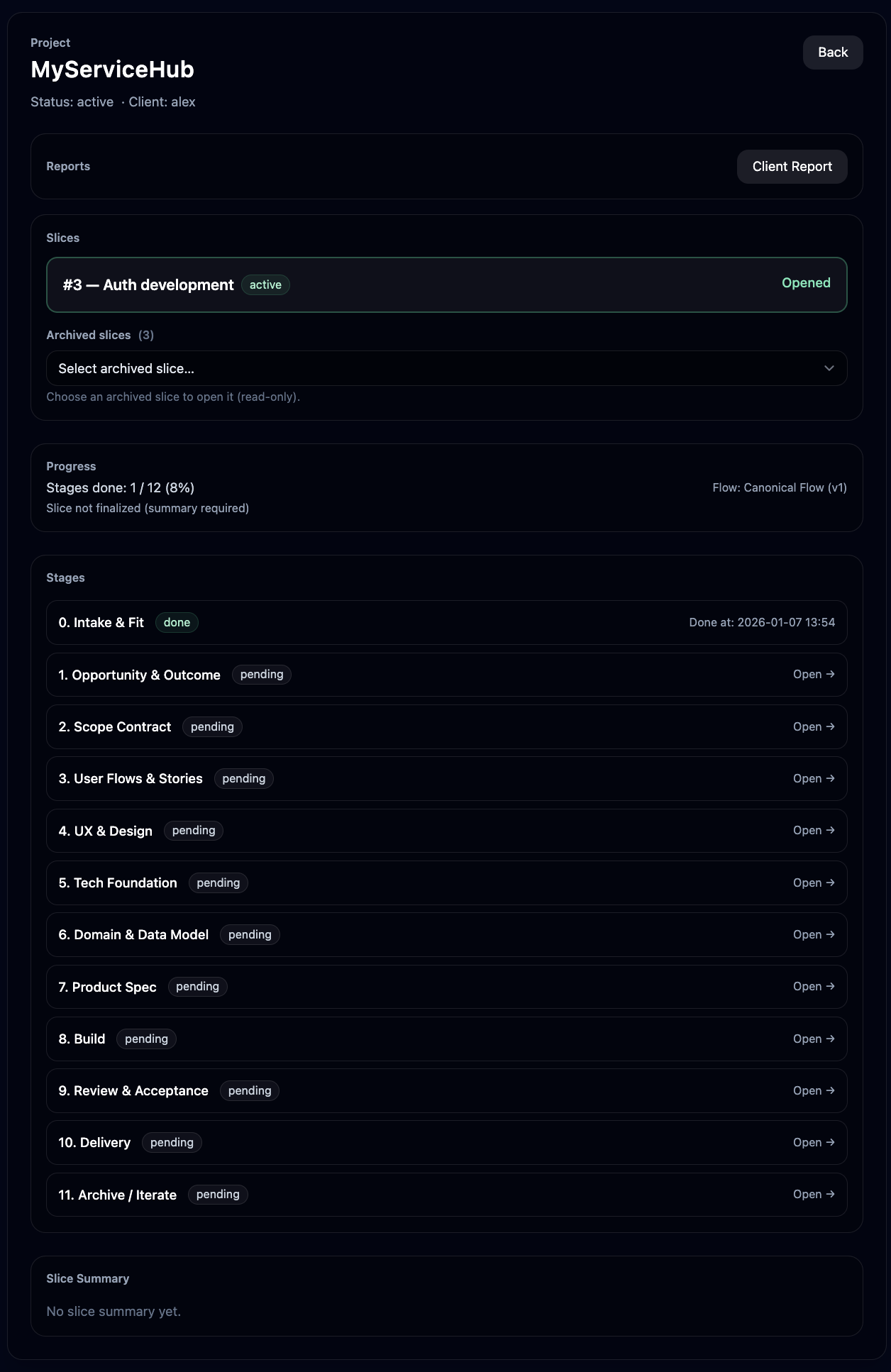The width and height of the screenshot is (891, 1372).
Task: Click Open arrow for Tech Foundation
Action: 813,883
